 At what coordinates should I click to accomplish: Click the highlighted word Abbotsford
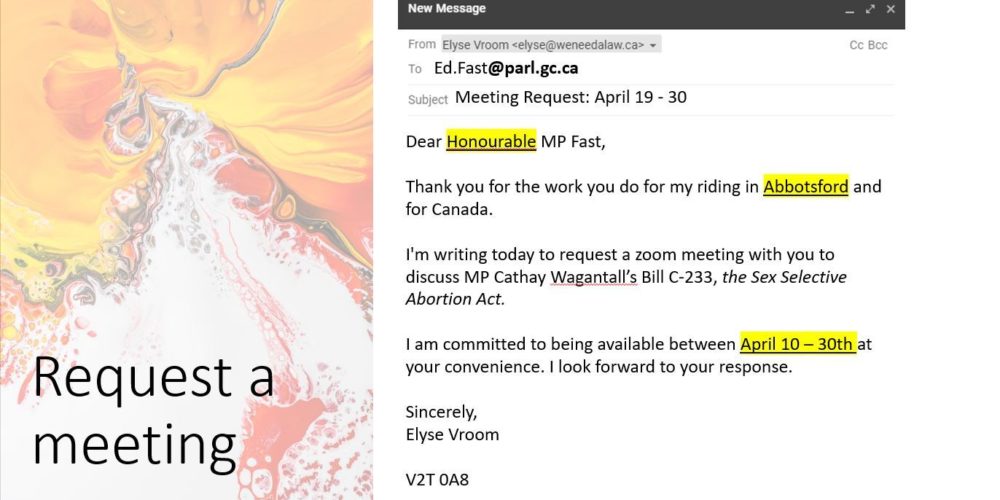(x=805, y=187)
